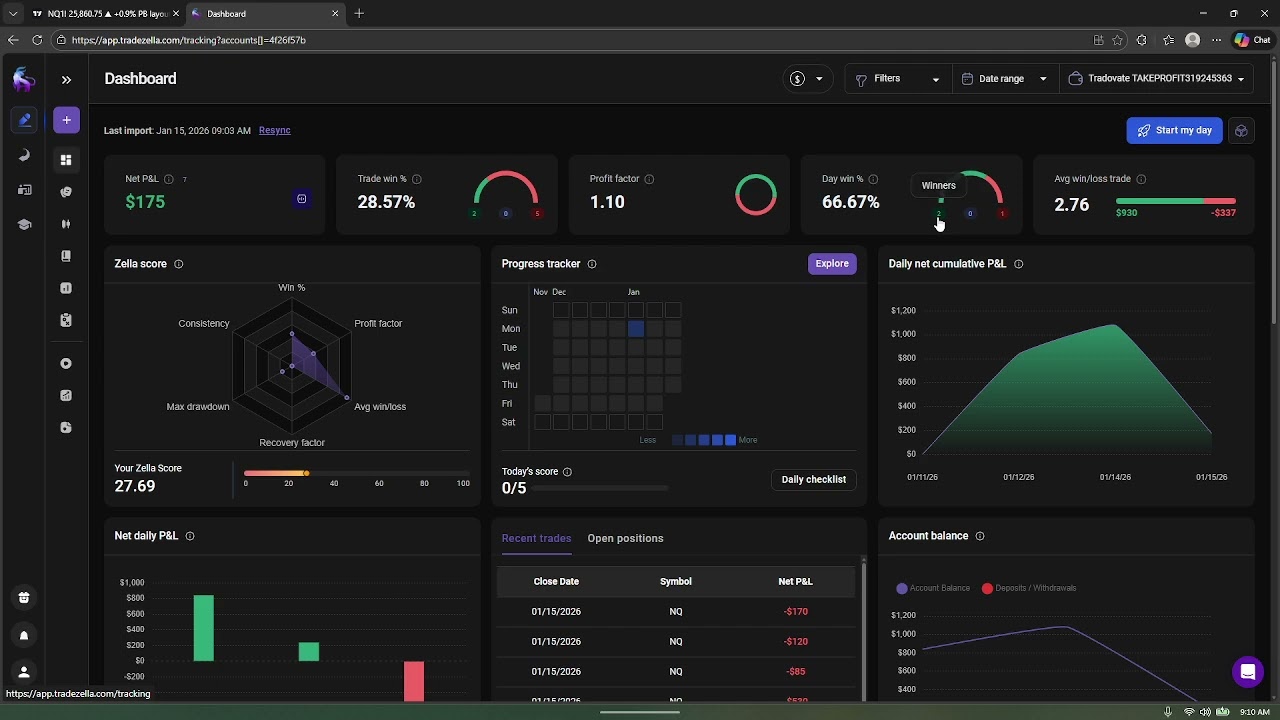Open the Filters dropdown

point(898,79)
